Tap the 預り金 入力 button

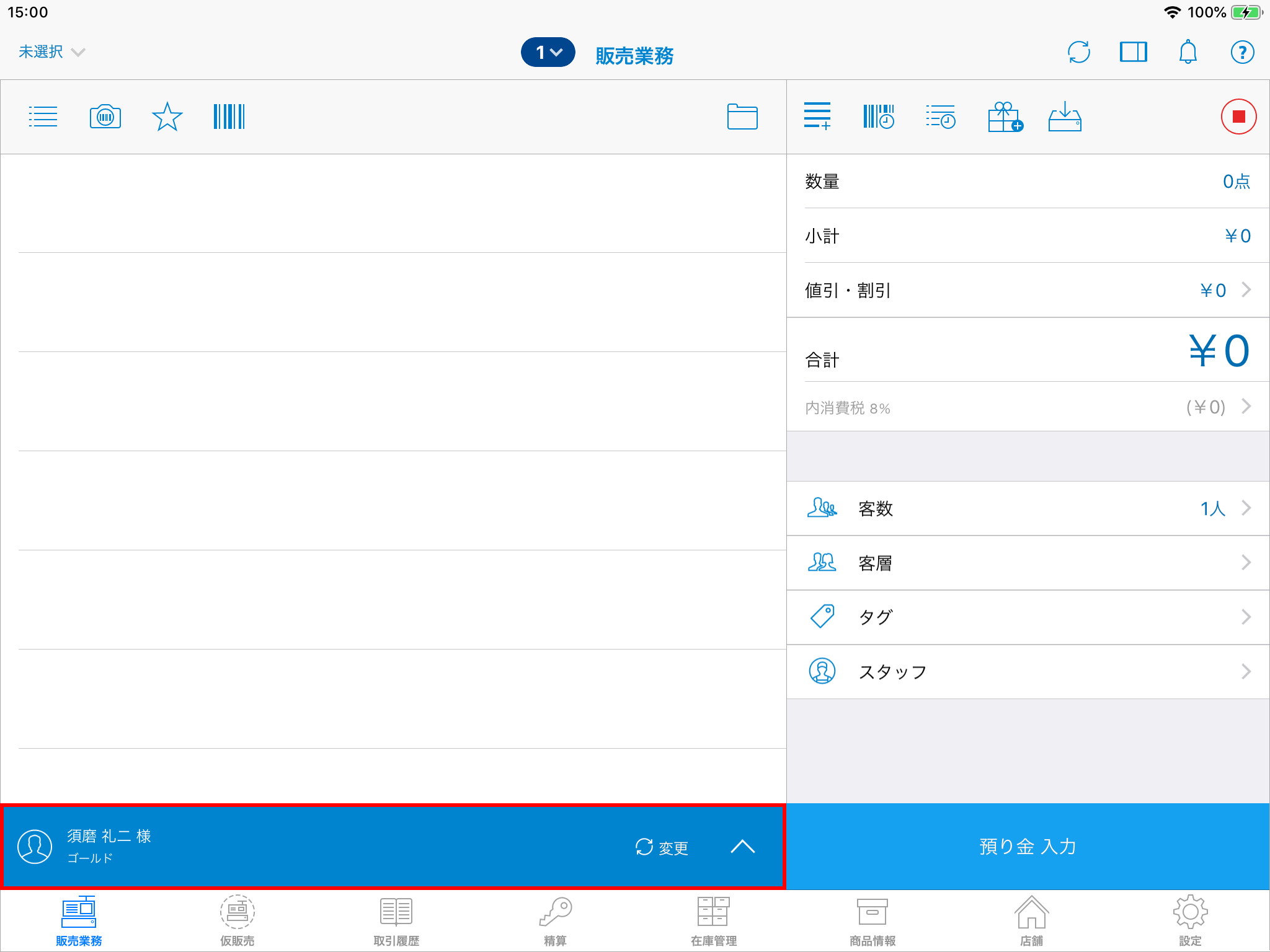1028,847
